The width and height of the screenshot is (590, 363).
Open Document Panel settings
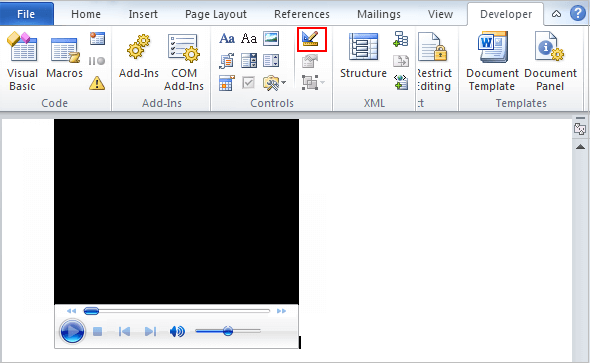pyautogui.click(x=550, y=62)
